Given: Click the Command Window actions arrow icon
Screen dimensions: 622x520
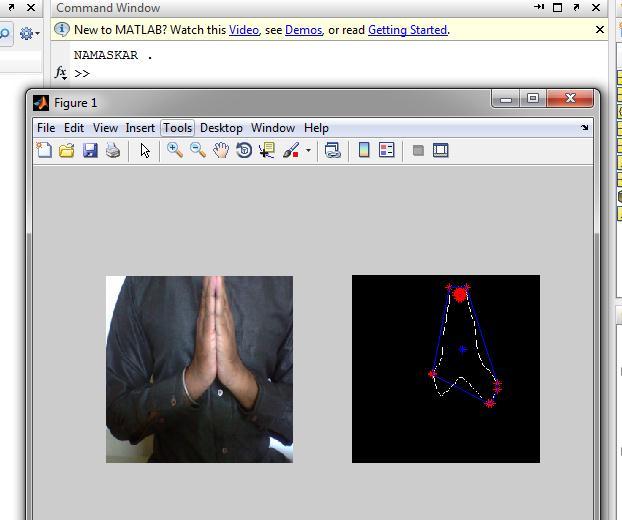Looking at the screenshot, I should tap(539, 7).
